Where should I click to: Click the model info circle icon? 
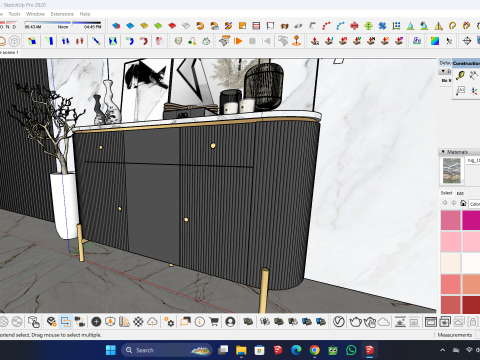click(x=200, y=322)
